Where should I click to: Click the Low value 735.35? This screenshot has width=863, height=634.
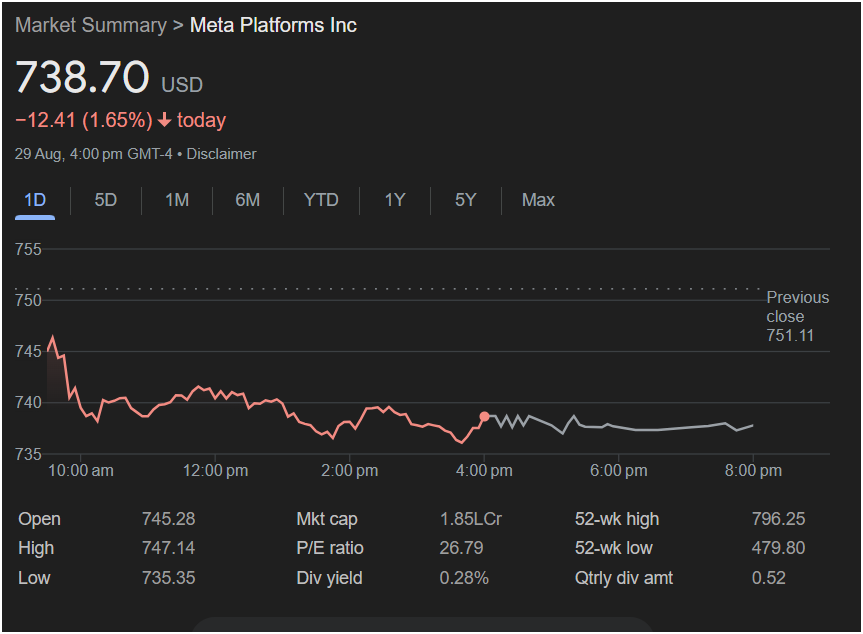click(168, 578)
